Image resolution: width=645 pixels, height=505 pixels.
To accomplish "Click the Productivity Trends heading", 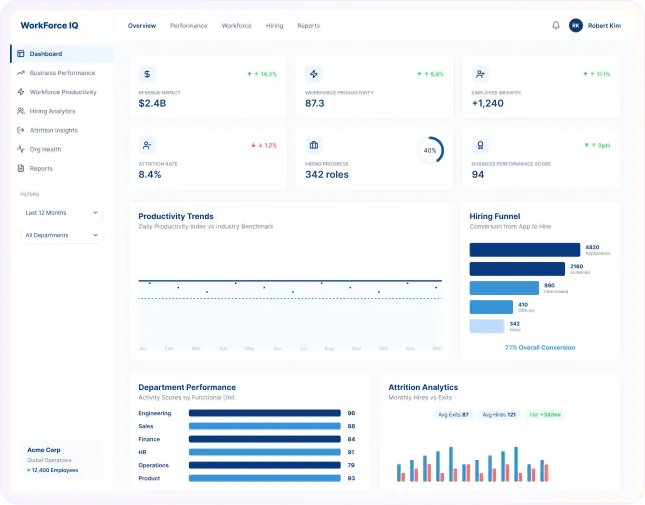I will click(176, 216).
